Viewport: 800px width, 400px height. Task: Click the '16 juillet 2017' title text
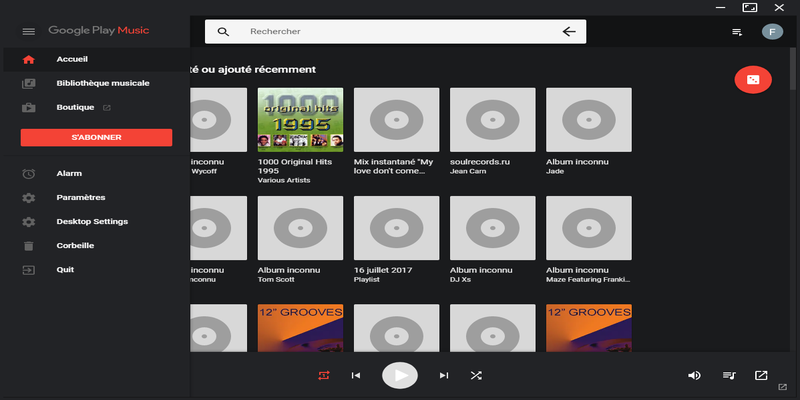coord(383,270)
